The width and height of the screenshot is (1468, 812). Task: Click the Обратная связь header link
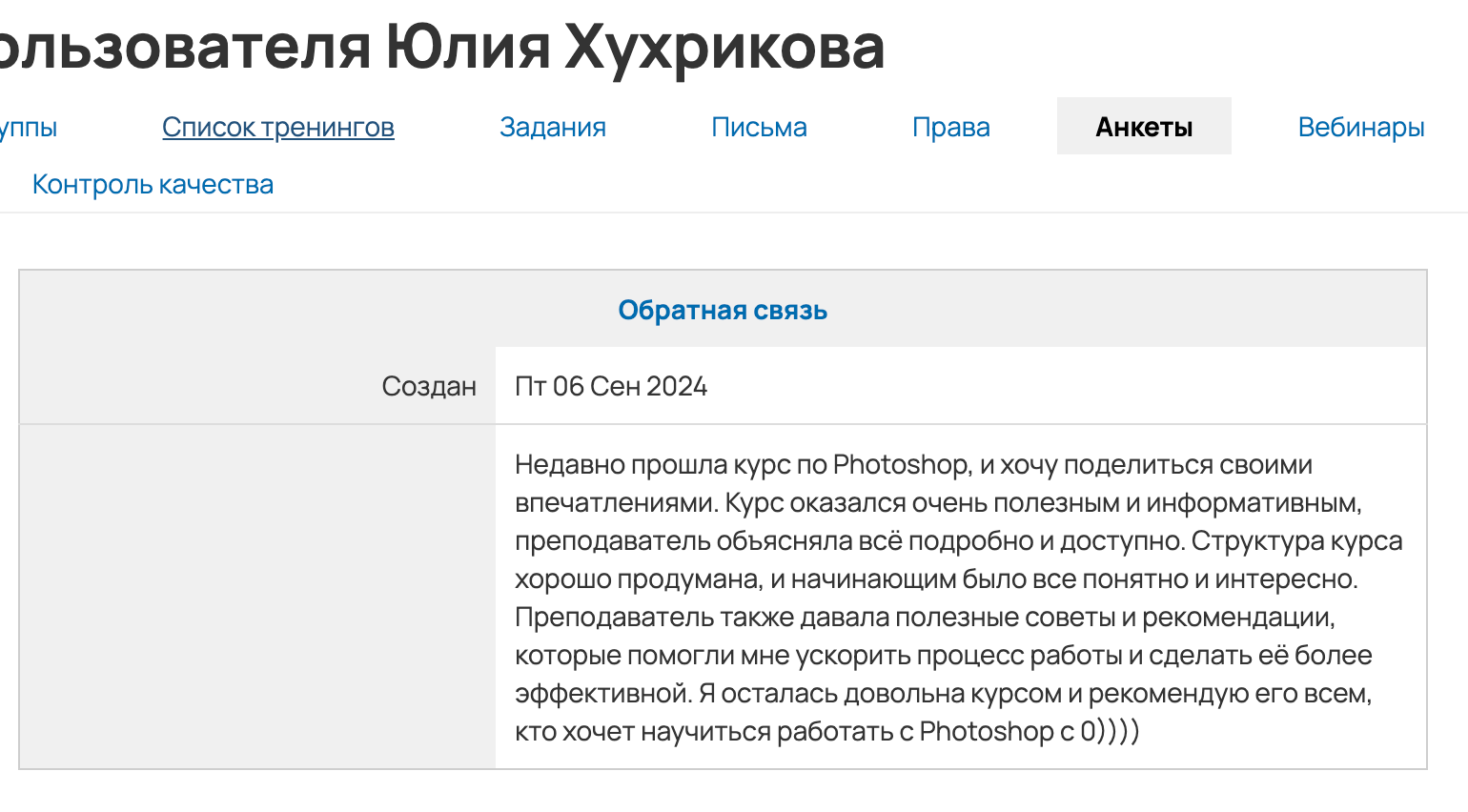click(x=724, y=309)
